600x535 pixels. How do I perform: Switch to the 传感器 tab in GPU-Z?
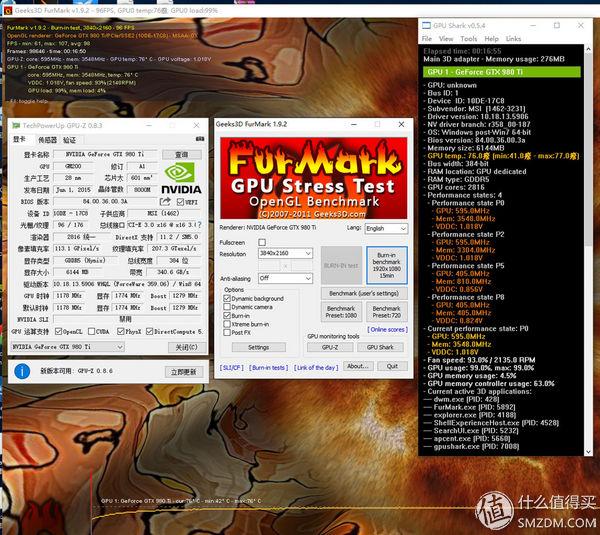click(47, 140)
